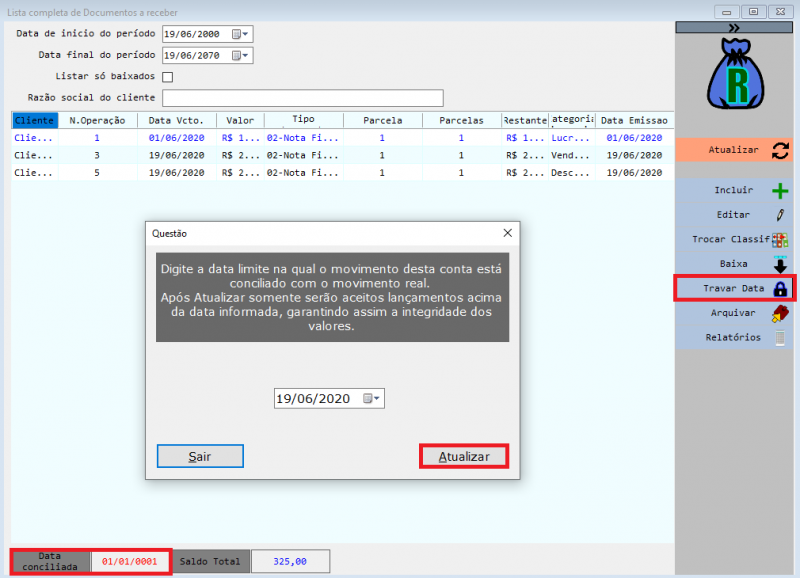Sort by the Valor column header
Screen dimensions: 800x578
tap(240, 121)
